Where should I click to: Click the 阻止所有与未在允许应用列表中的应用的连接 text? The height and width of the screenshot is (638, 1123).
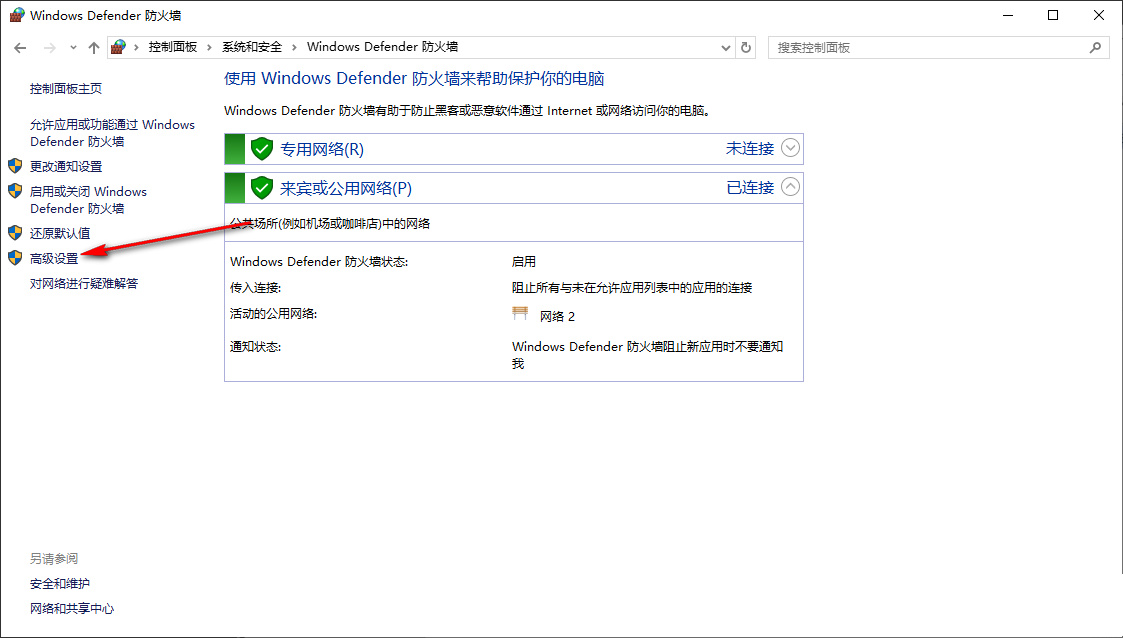(632, 288)
